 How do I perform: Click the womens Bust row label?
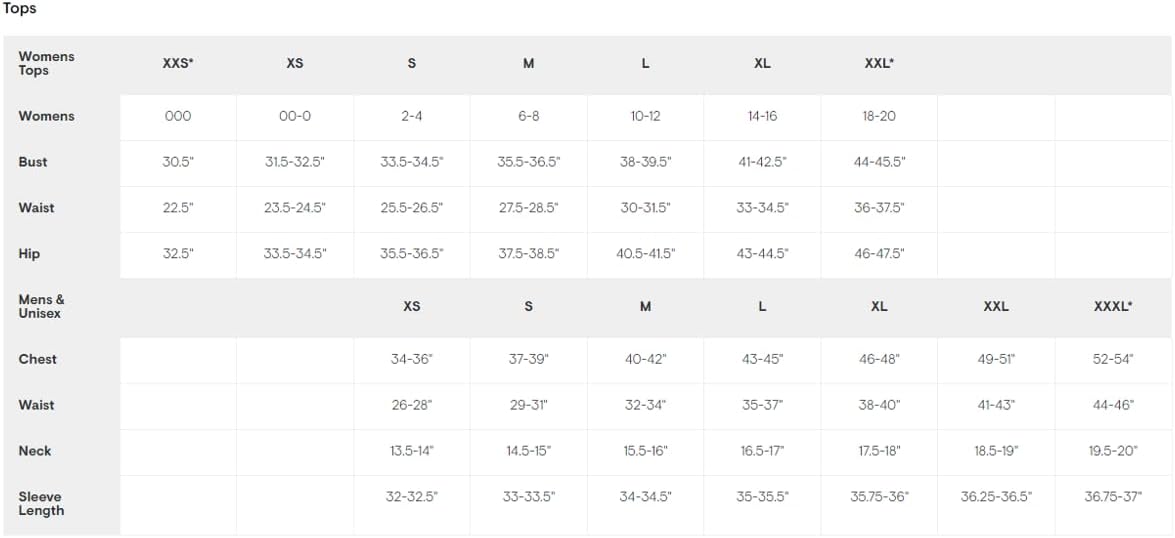tap(33, 162)
